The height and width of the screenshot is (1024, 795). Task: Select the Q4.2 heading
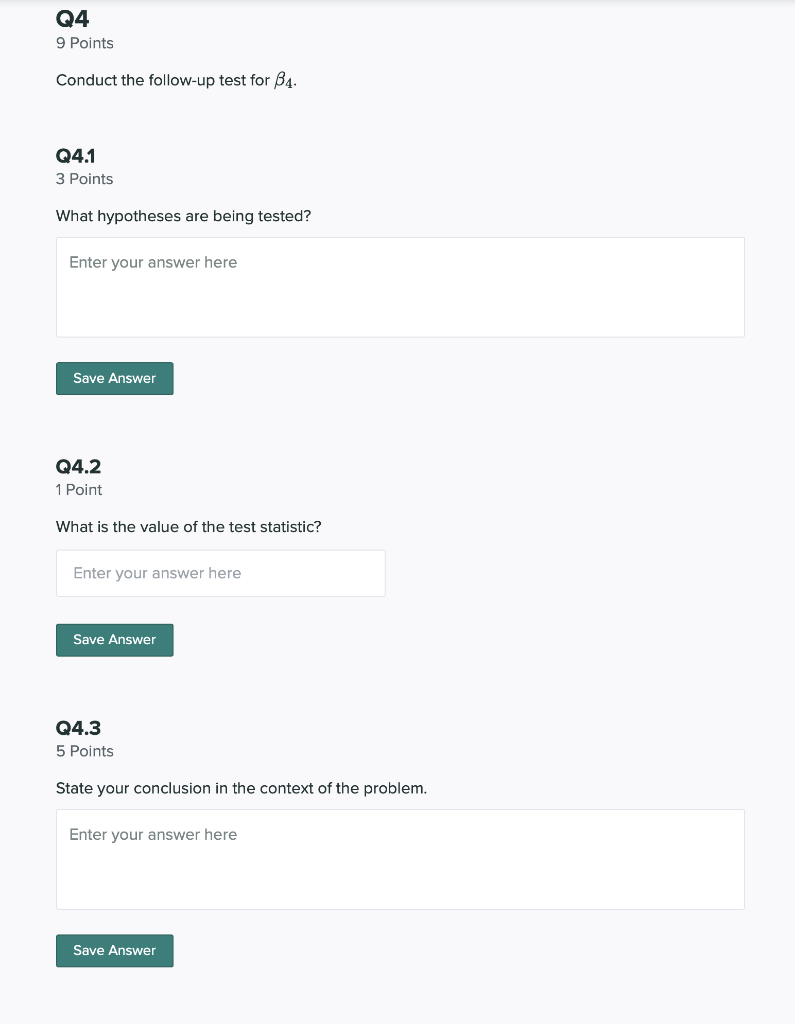tap(77, 466)
